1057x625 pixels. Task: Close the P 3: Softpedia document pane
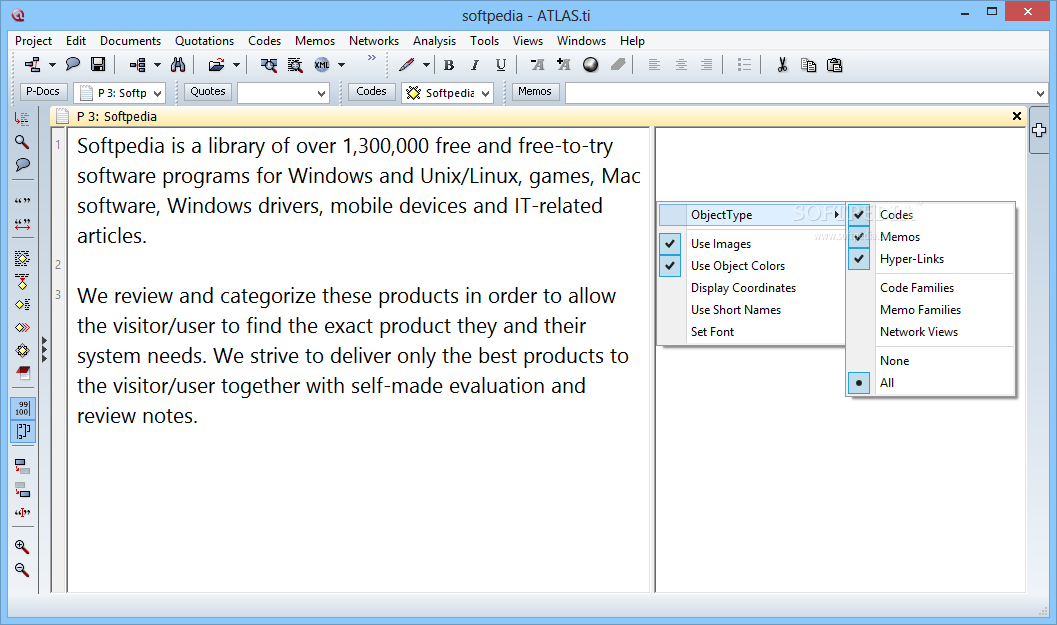coord(1017,116)
